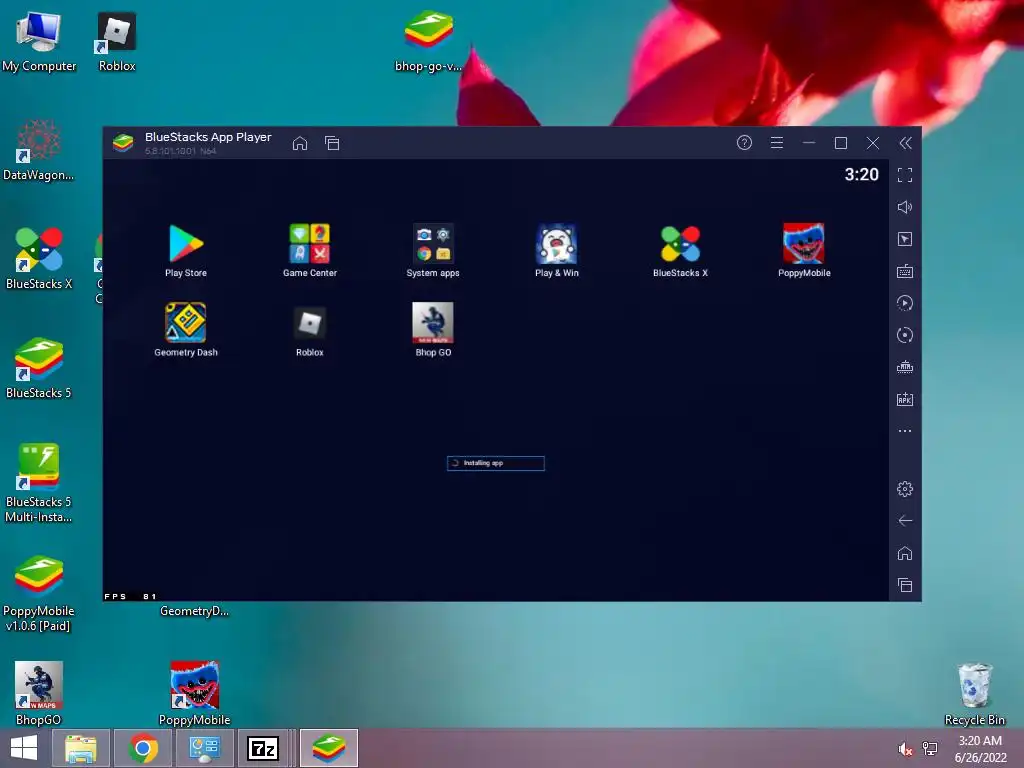Expand more options three dots in sidebar
Image resolution: width=1024 pixels, height=768 pixels.
(x=904, y=431)
